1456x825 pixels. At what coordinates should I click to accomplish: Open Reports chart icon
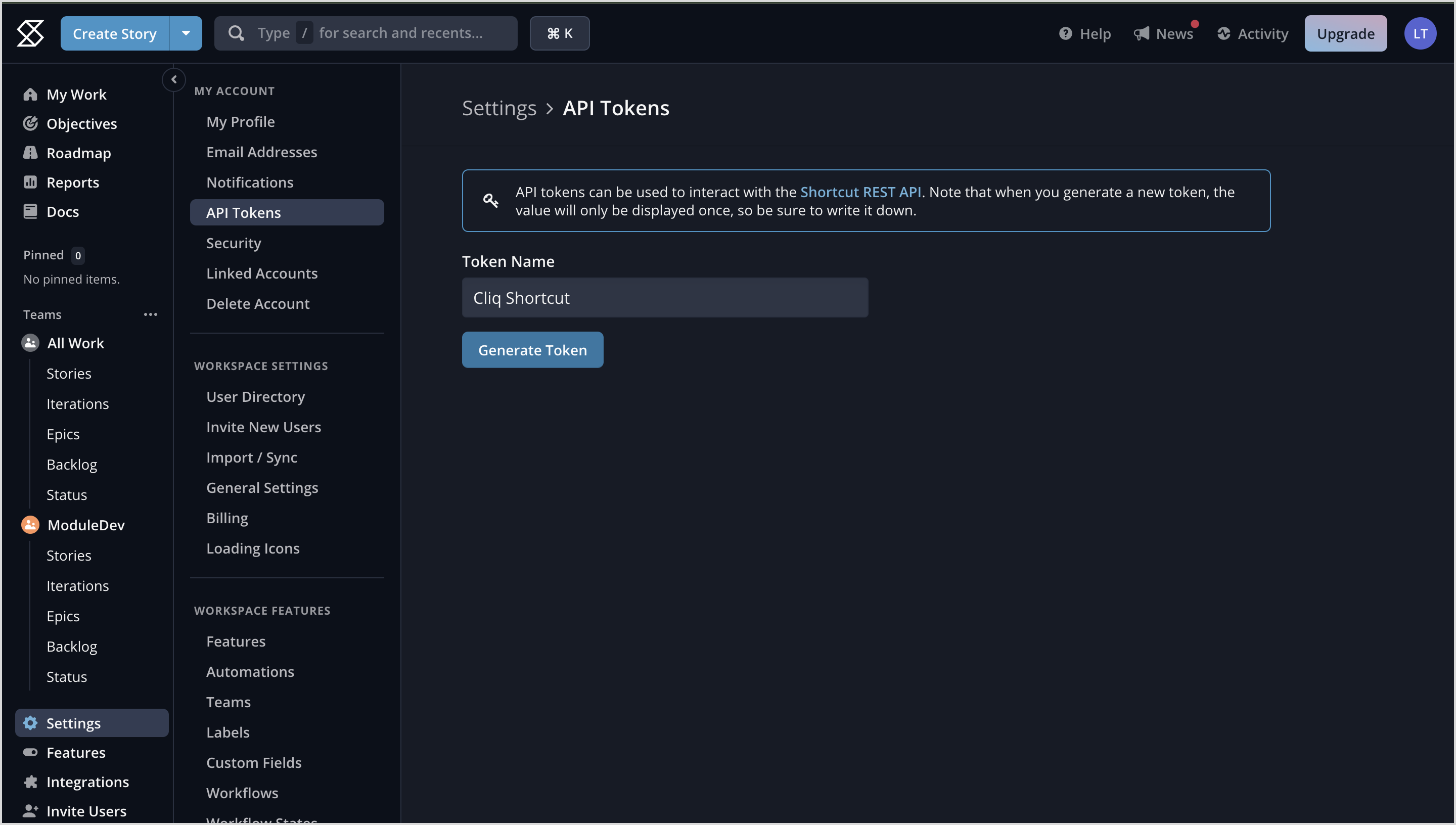30,182
